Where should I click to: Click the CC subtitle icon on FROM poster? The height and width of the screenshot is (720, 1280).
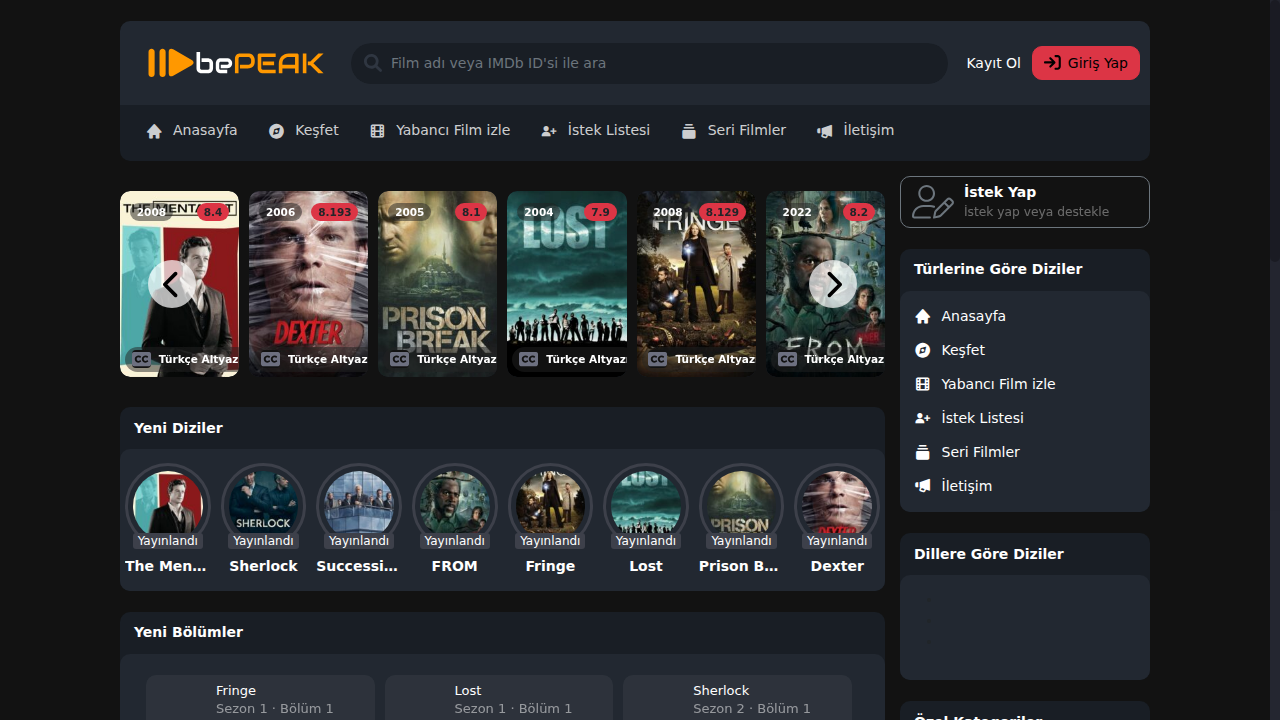click(788, 359)
